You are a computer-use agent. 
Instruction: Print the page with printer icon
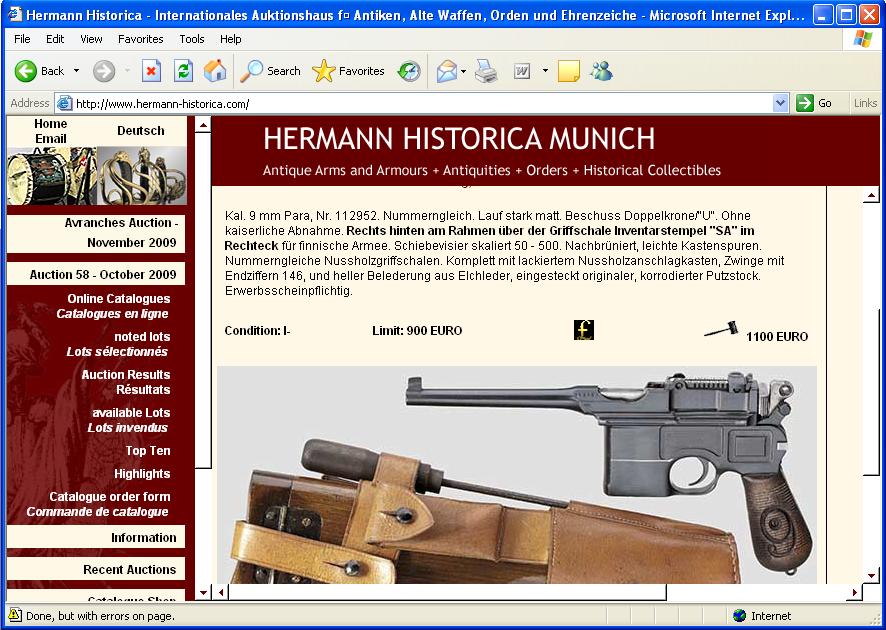pyautogui.click(x=486, y=71)
